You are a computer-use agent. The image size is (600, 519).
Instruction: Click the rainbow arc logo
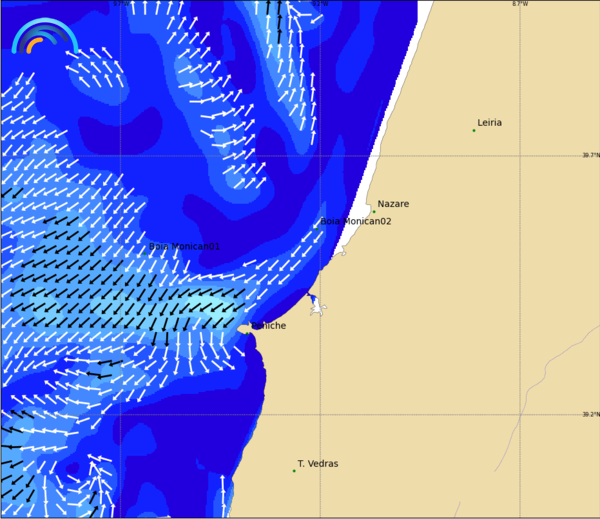point(44,37)
